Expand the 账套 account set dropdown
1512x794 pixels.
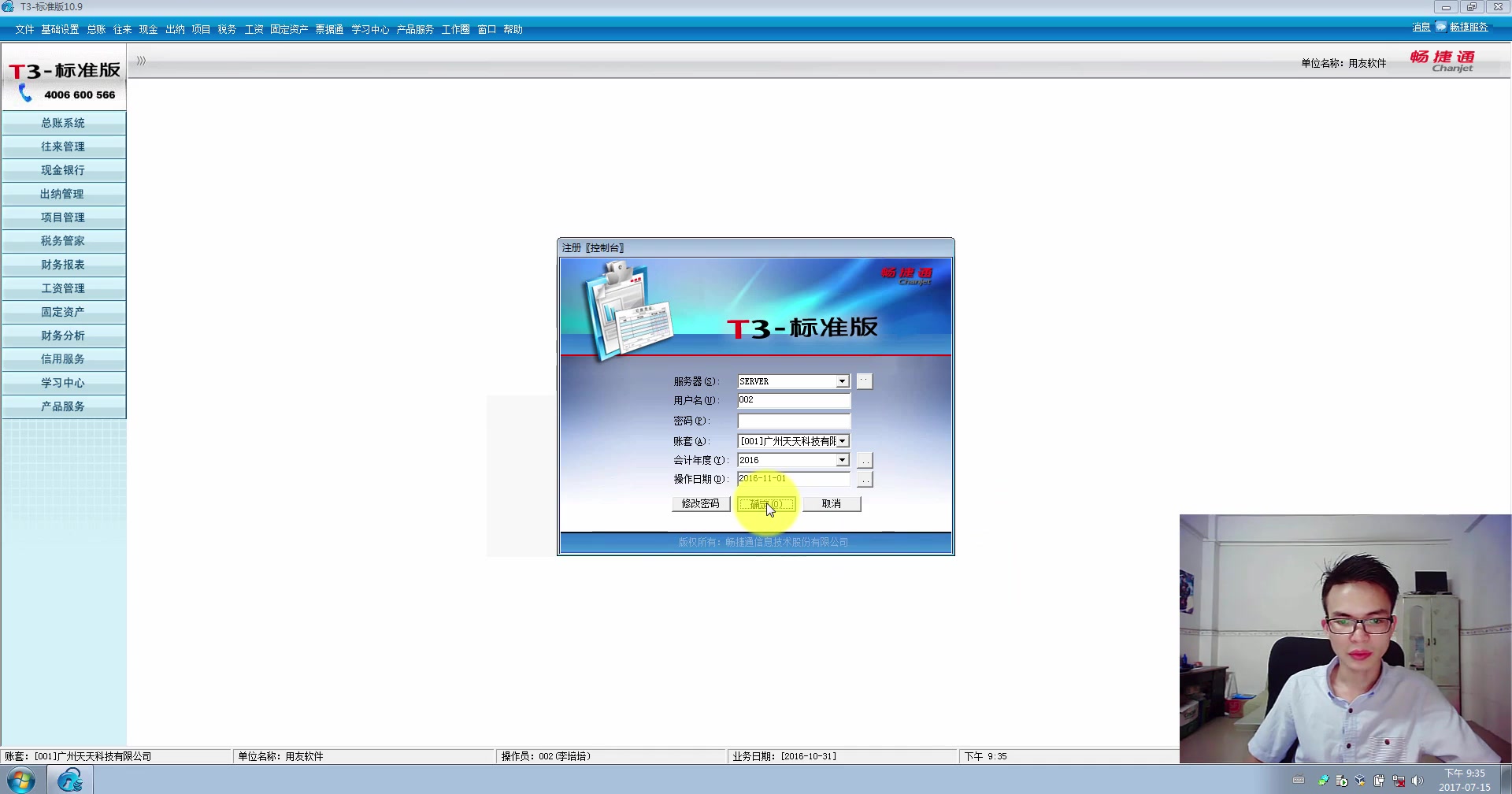842,441
